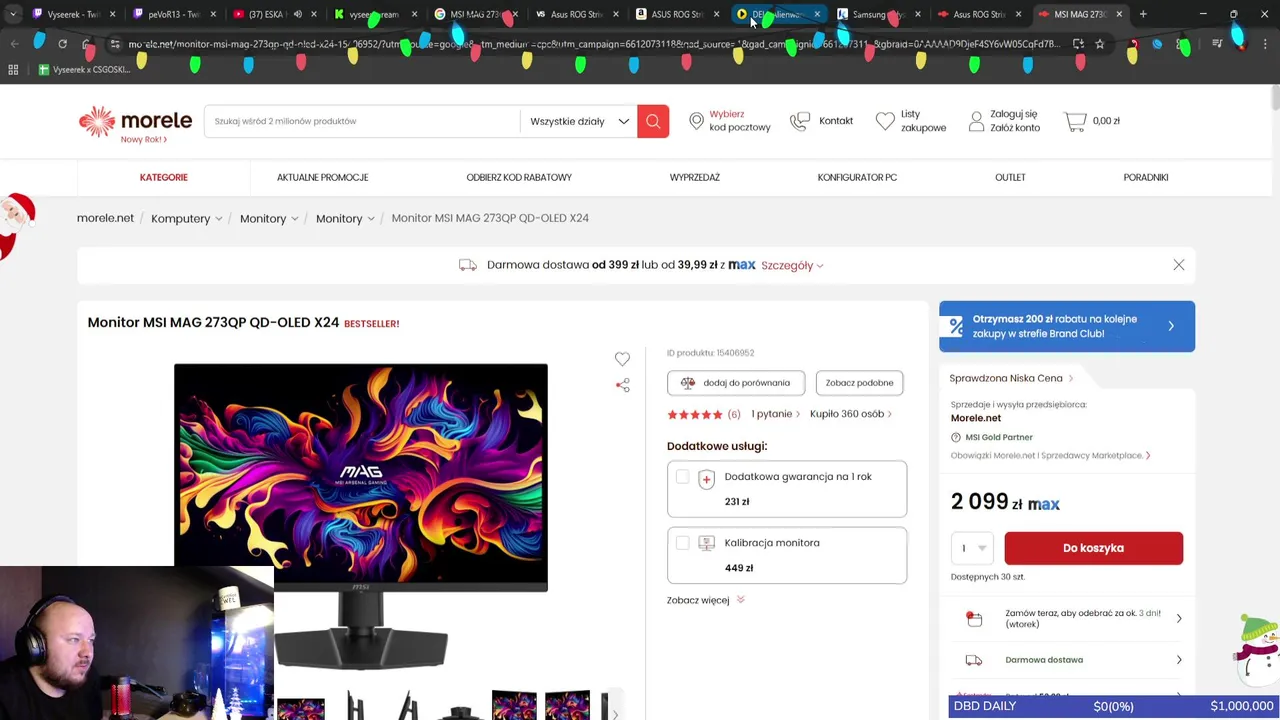Image resolution: width=1280 pixels, height=720 pixels.
Task: Click the order-now calendar icon
Action: [974, 619]
